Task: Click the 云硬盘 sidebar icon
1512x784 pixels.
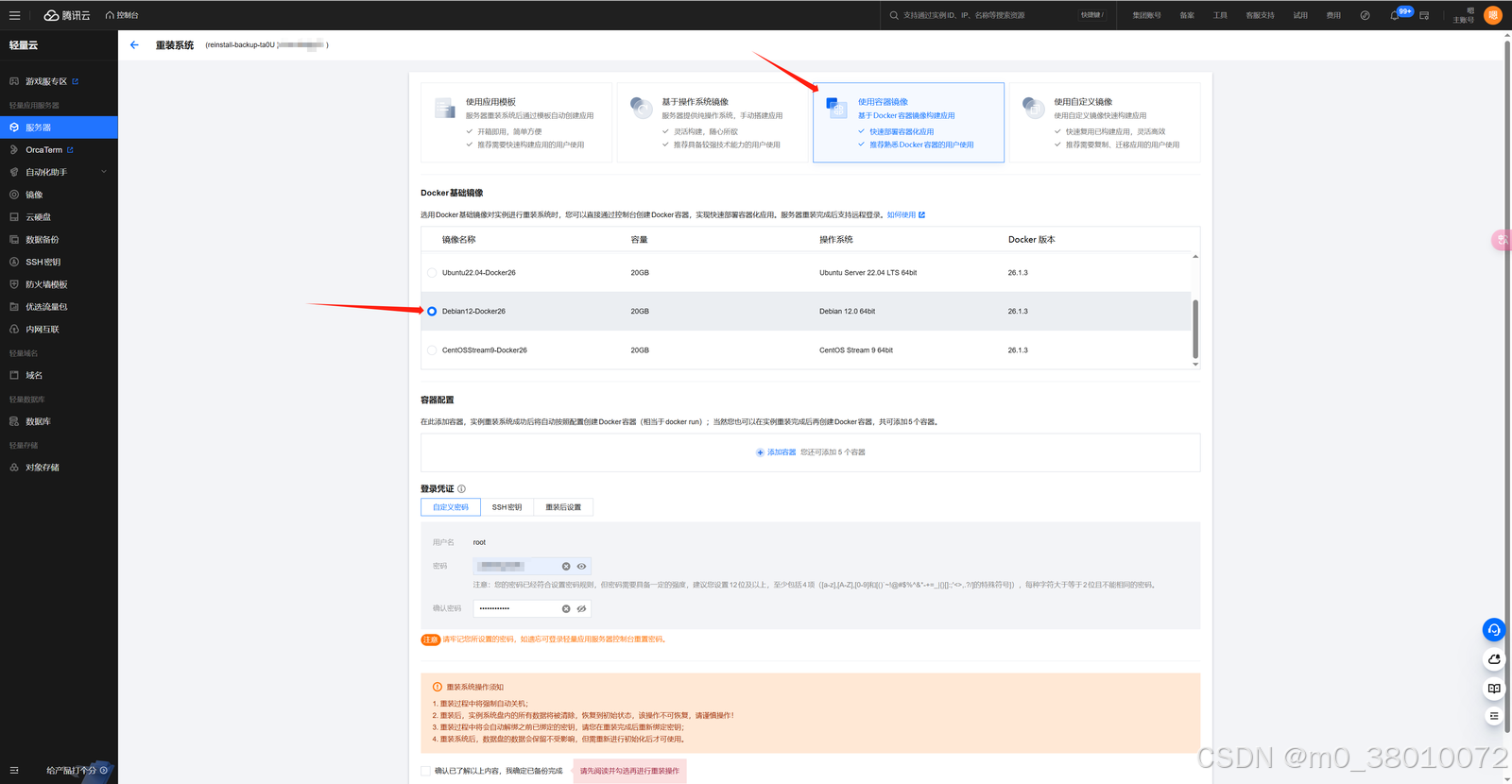Action: pyautogui.click(x=14, y=217)
